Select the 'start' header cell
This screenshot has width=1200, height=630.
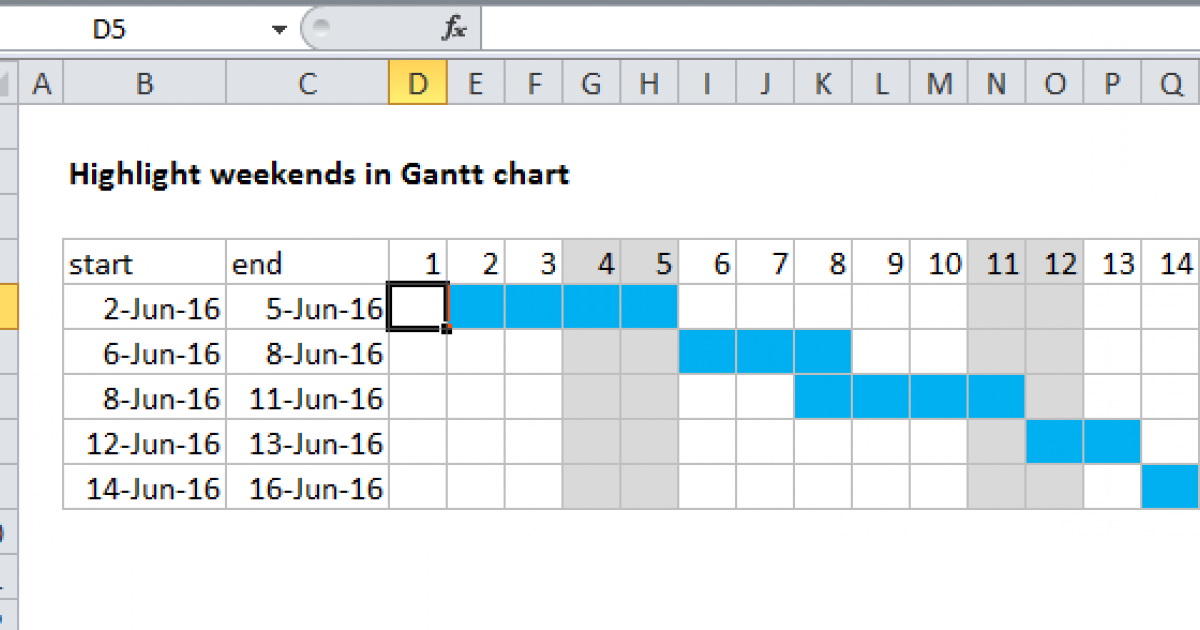[x=145, y=264]
